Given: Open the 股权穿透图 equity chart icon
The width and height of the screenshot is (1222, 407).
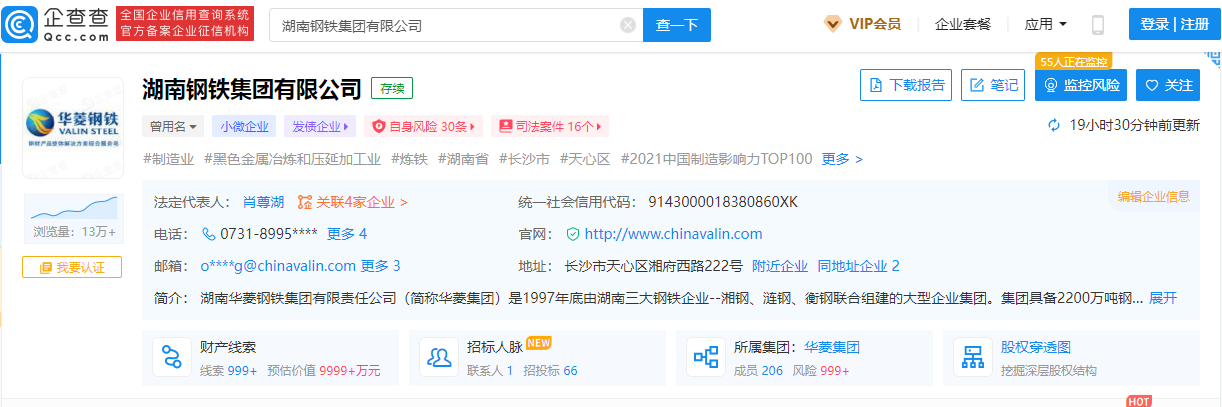Looking at the screenshot, I should [x=972, y=358].
